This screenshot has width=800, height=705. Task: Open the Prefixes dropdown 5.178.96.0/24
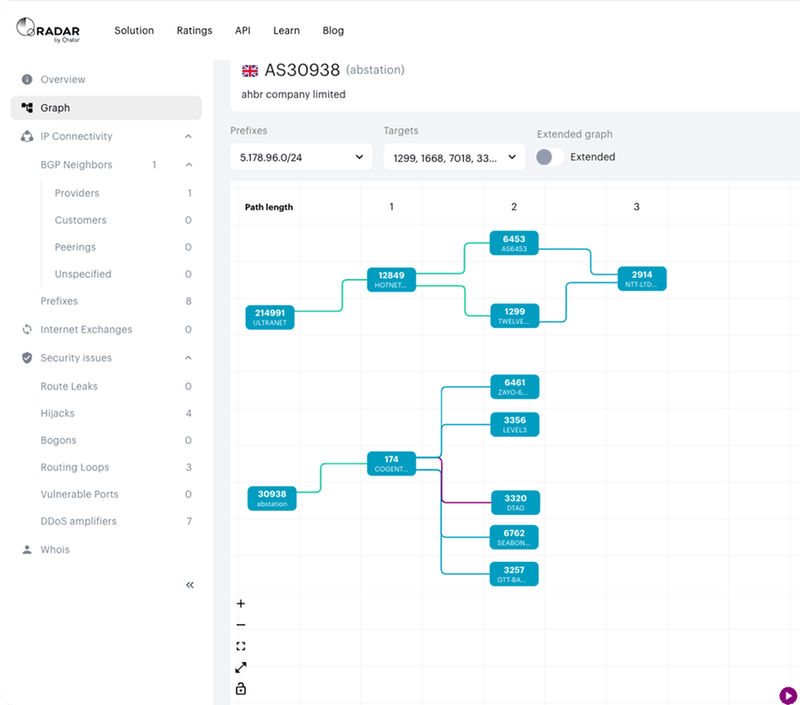coord(301,157)
